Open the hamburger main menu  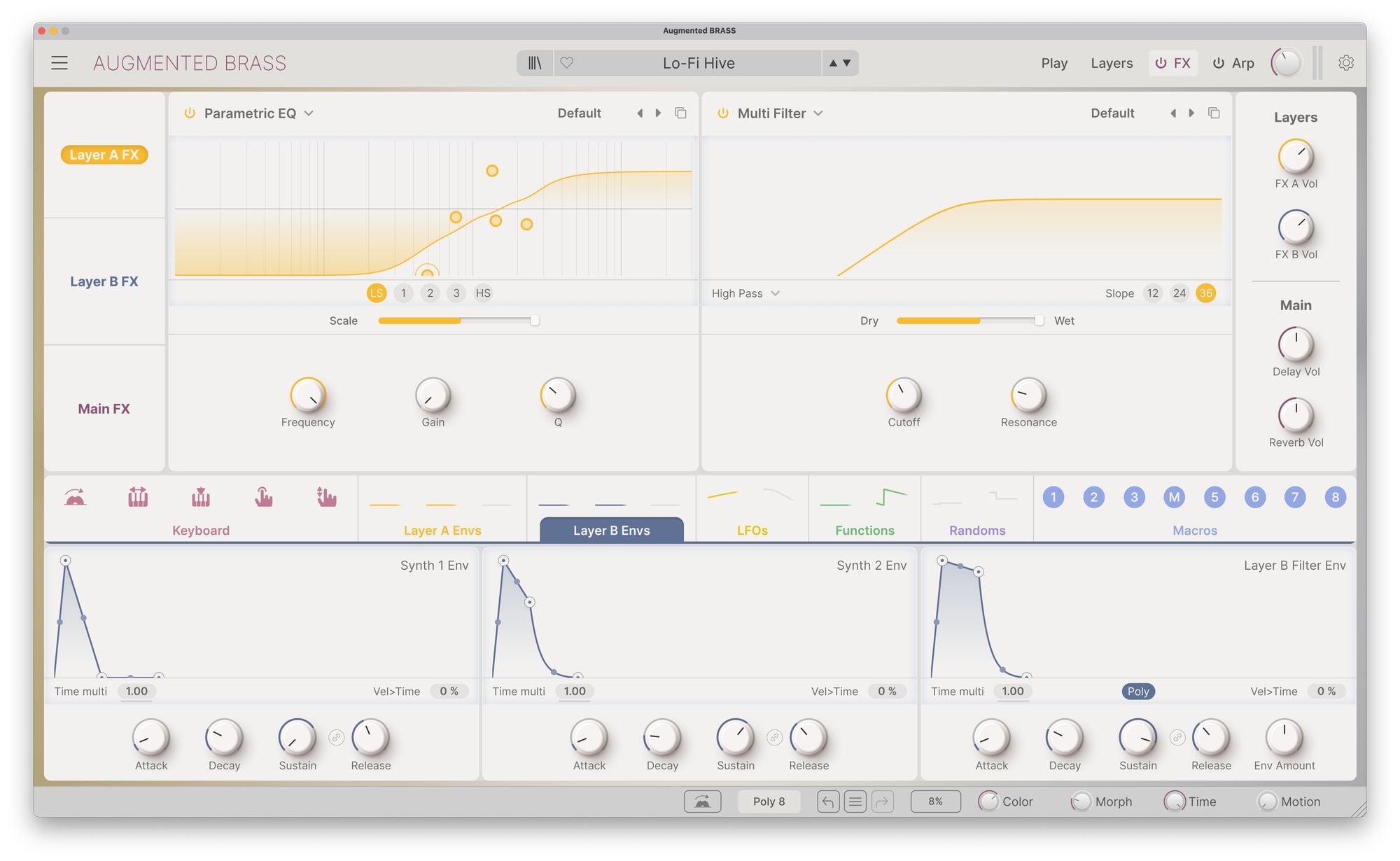click(59, 63)
